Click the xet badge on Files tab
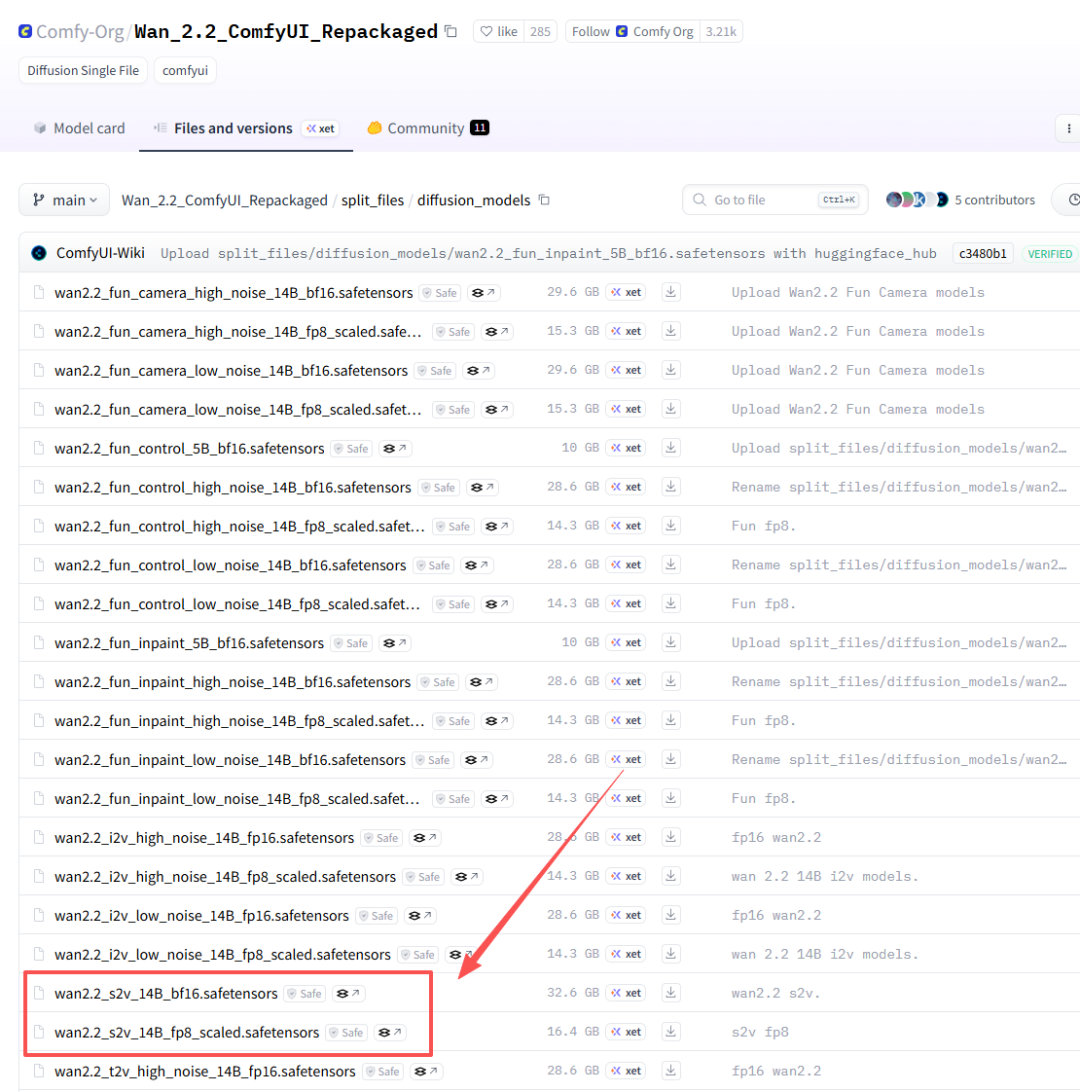This screenshot has height=1092, width=1080. point(320,128)
